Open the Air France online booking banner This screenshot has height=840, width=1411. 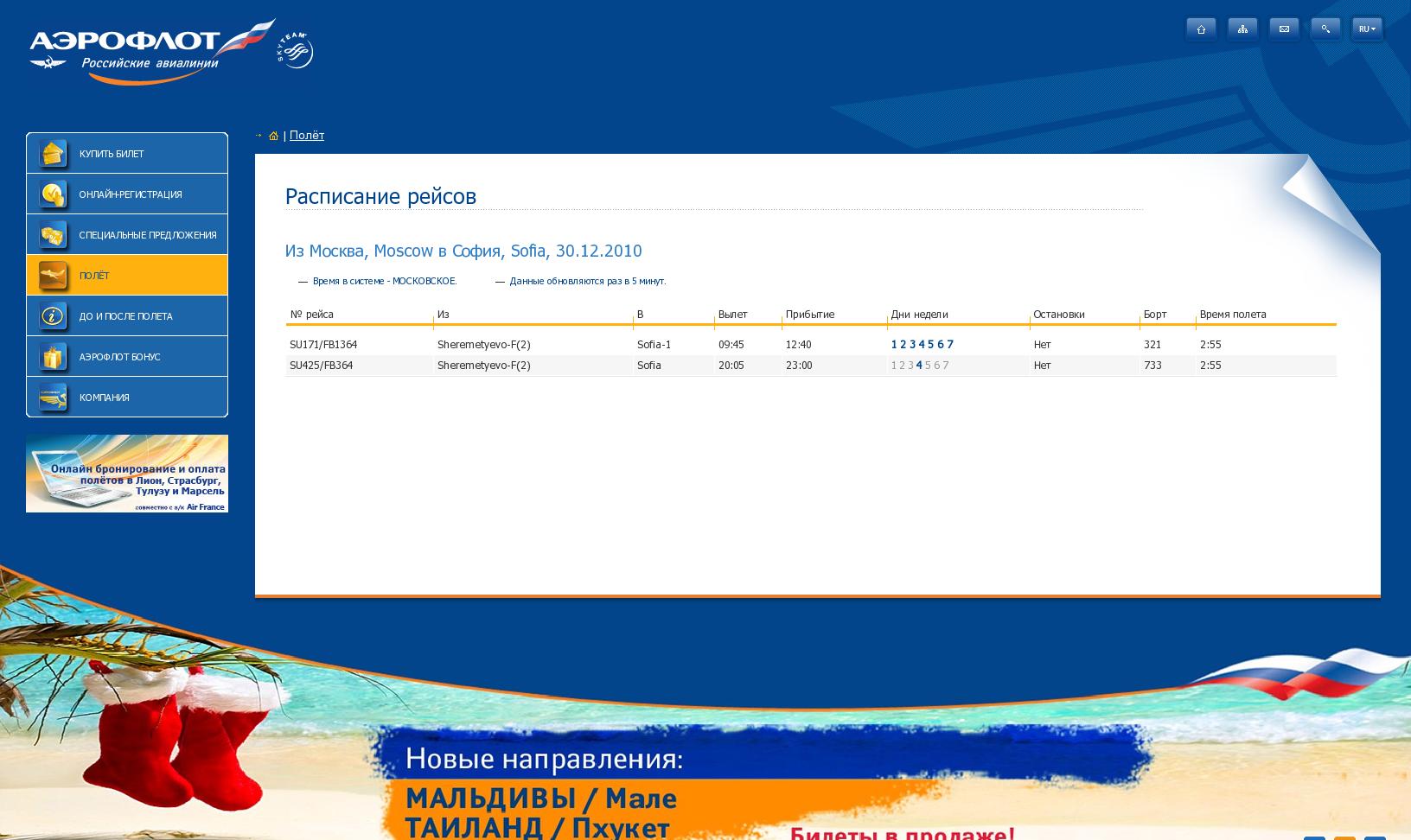(x=127, y=474)
